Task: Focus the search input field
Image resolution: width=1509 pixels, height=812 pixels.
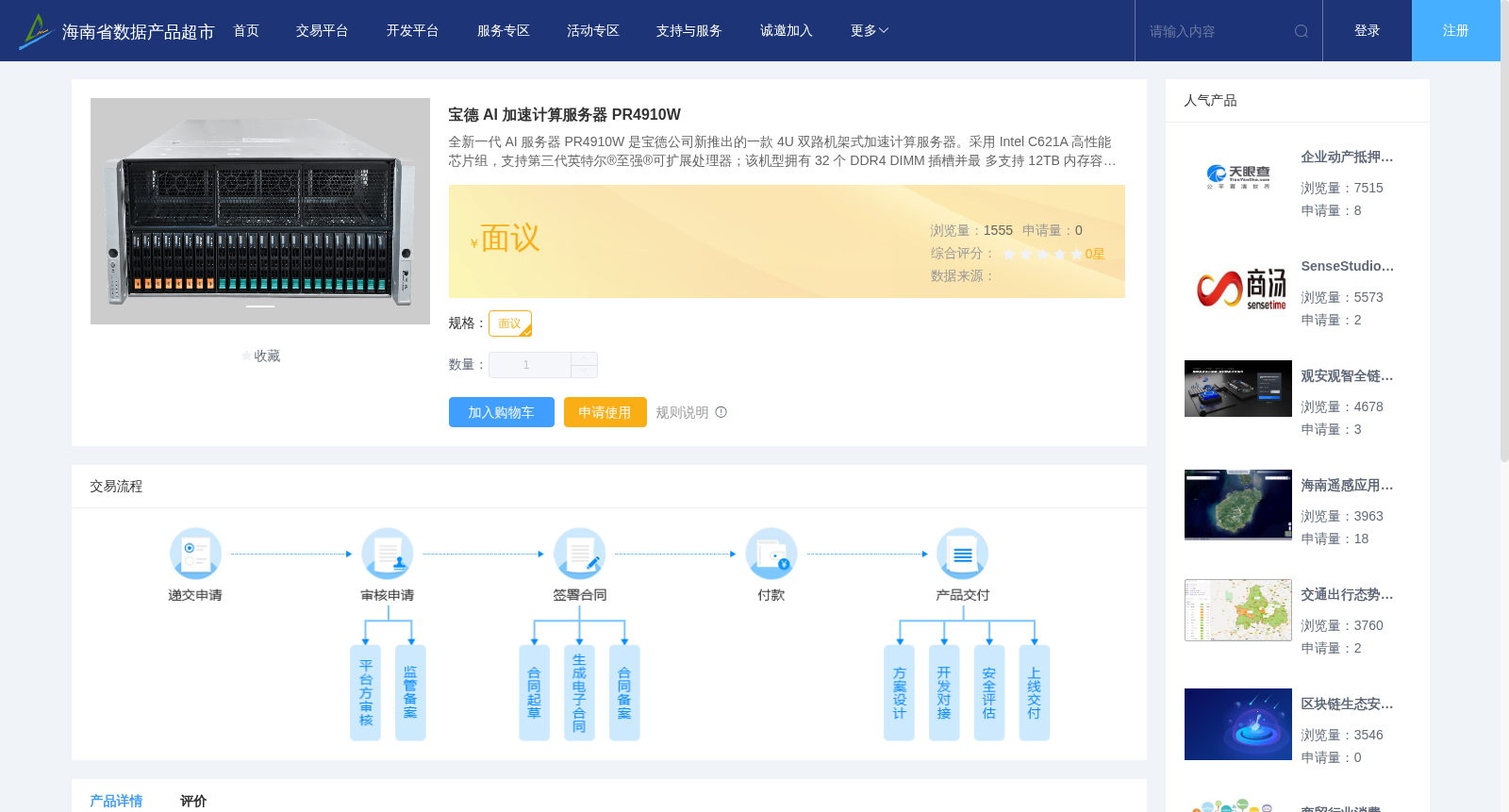Action: [x=1217, y=31]
